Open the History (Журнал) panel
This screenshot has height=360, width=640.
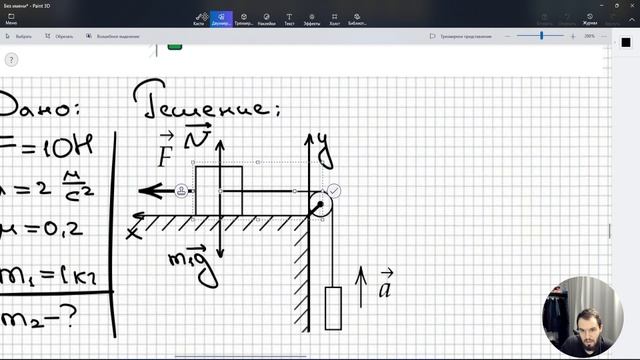point(590,19)
